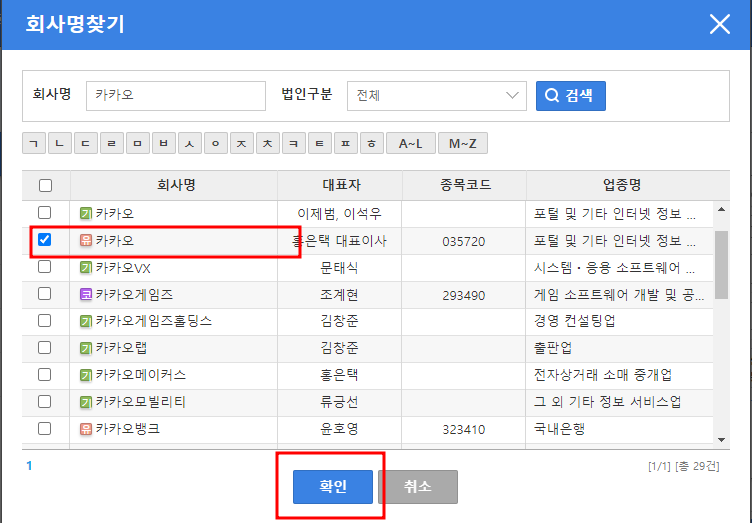Click representative name 조계현
This screenshot has width=752, height=523.
click(339, 294)
